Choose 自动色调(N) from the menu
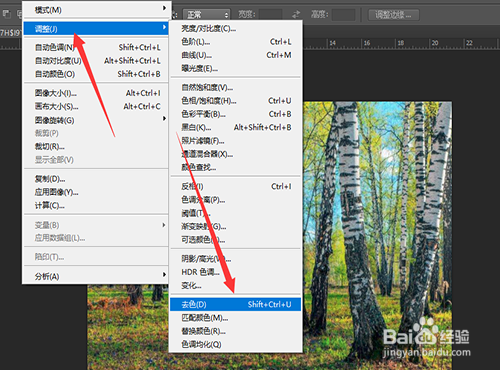 [96, 47]
